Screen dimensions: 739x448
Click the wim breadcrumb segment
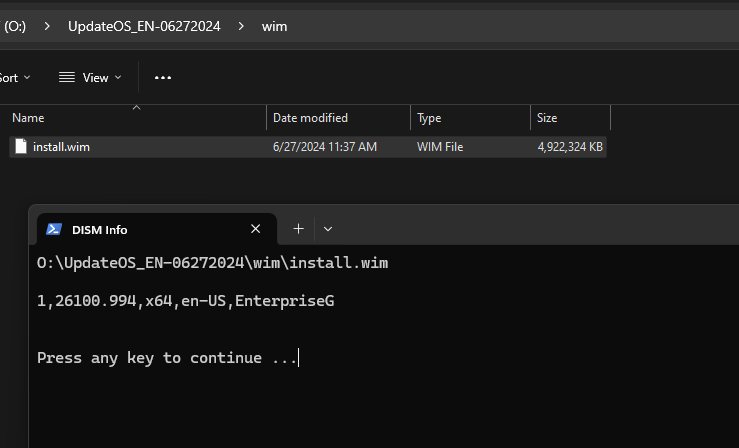[x=274, y=26]
